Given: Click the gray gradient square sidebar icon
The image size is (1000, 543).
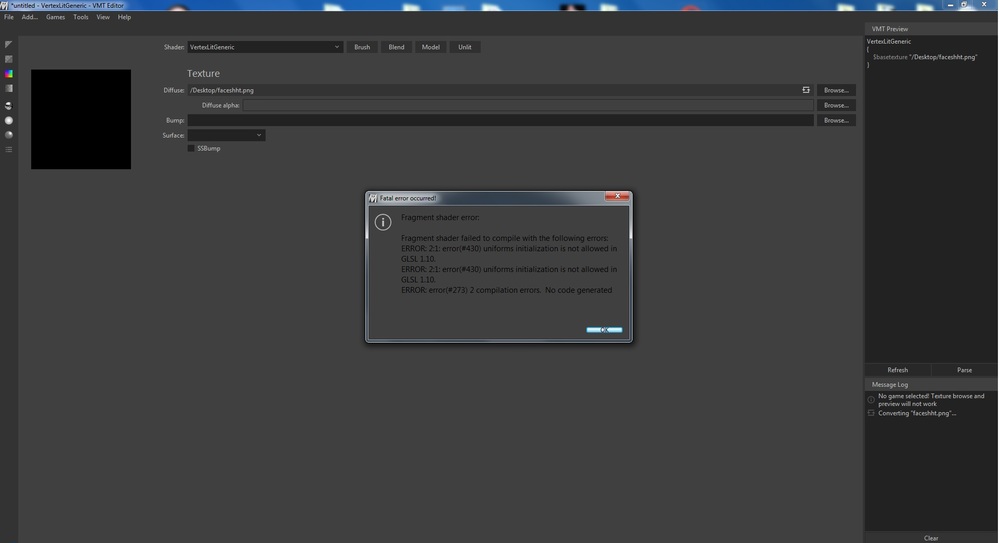Looking at the screenshot, I should click(x=9, y=89).
